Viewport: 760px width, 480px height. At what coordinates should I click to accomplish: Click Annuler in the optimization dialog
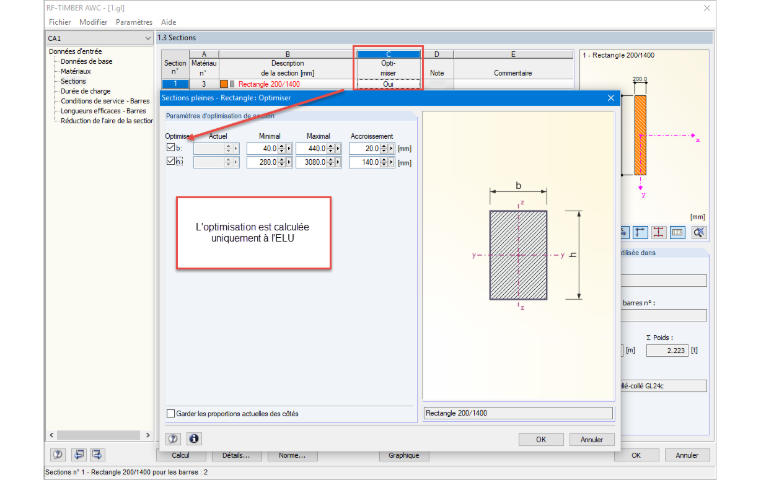(592, 439)
